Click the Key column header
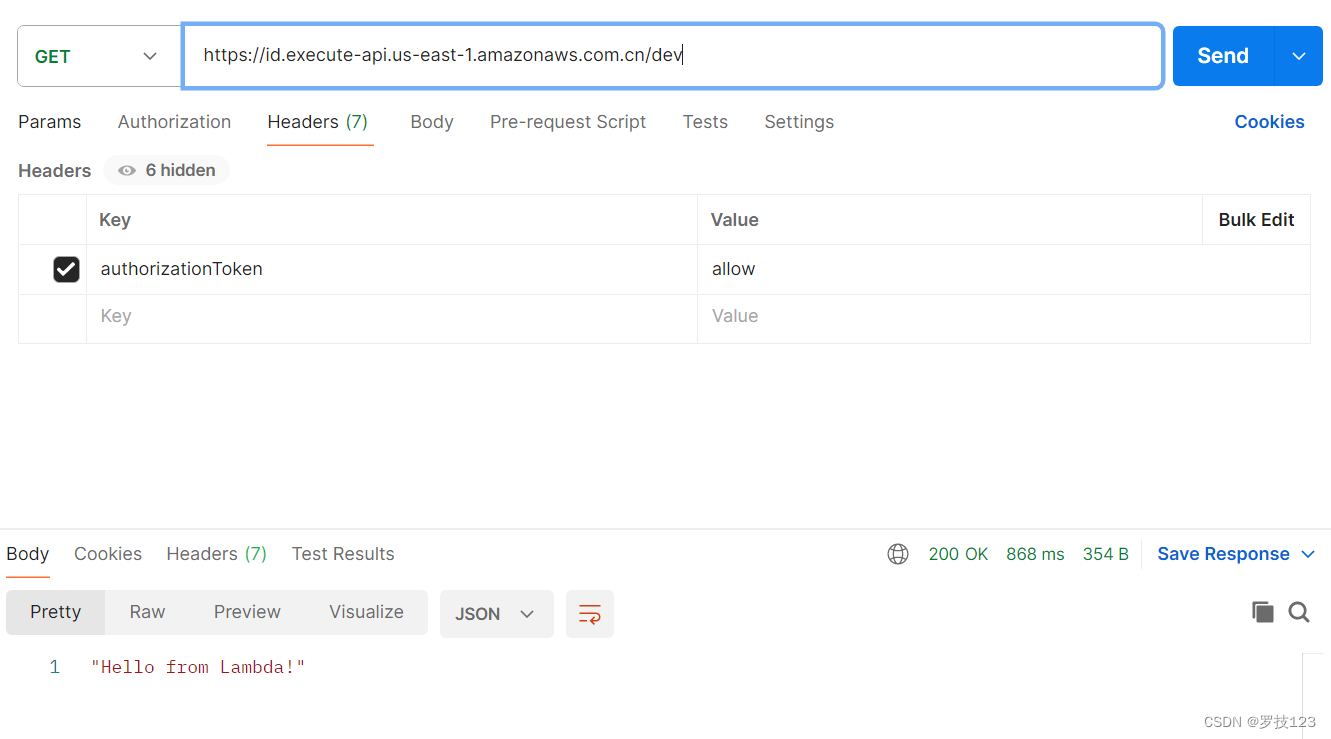This screenshot has width=1331, height=739. pos(115,220)
